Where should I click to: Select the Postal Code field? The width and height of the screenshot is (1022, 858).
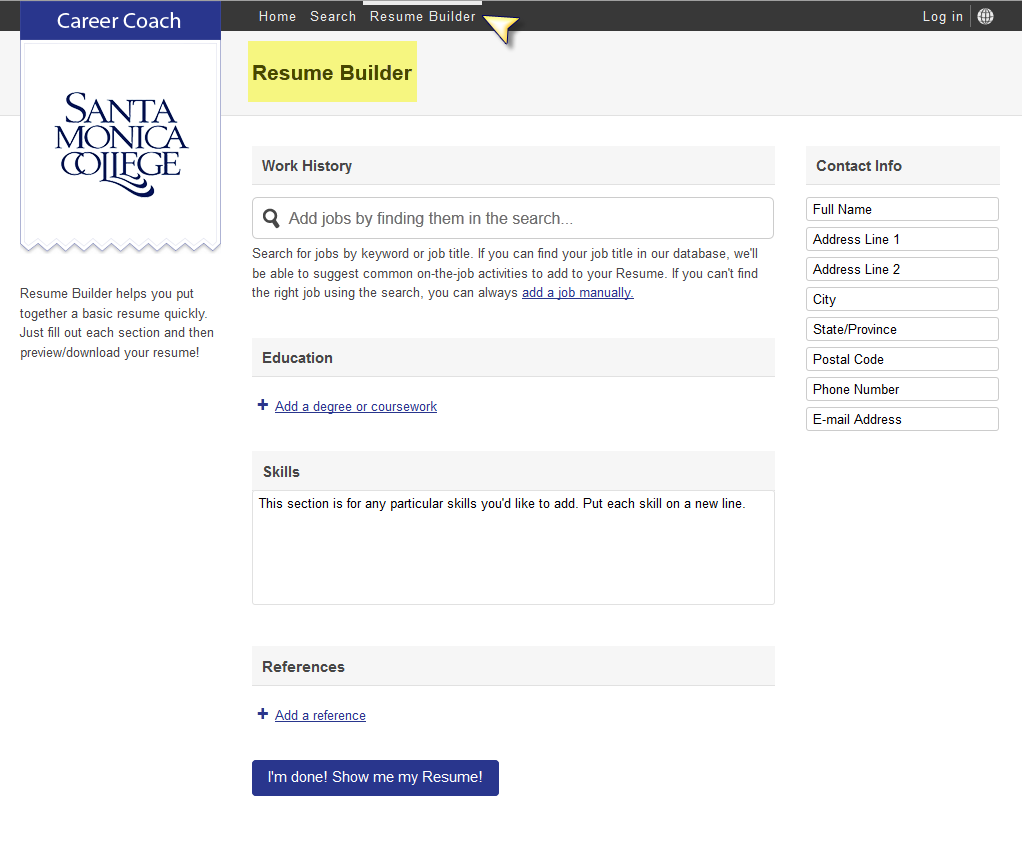pos(901,358)
